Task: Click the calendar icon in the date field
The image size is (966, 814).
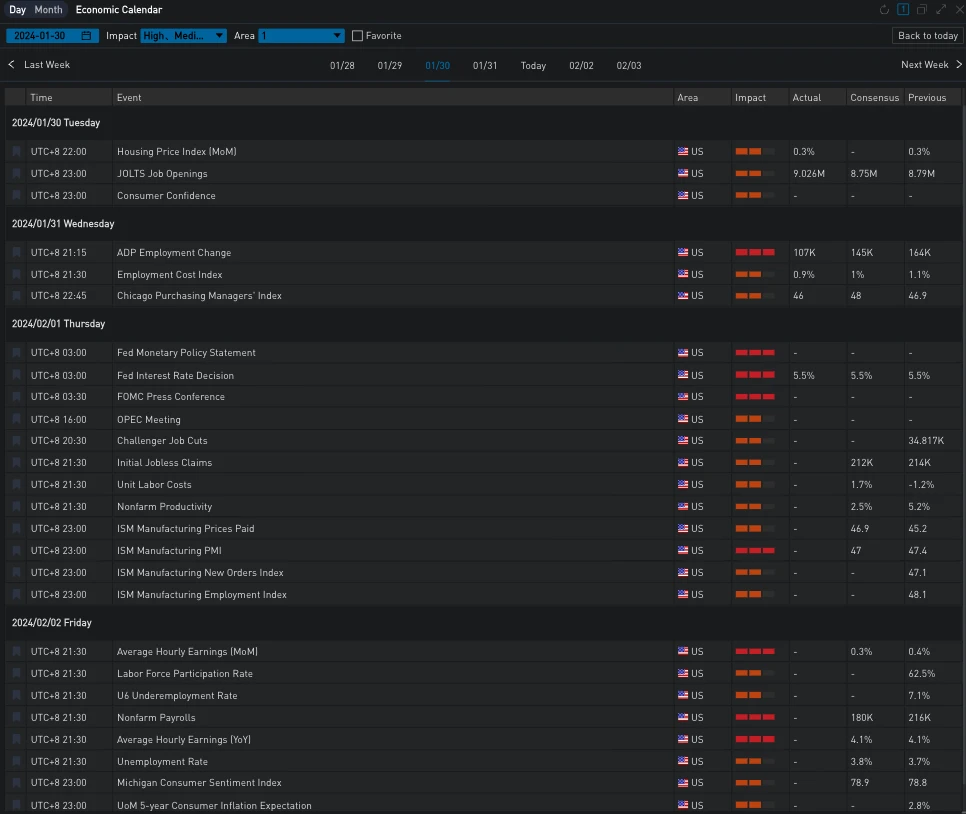Action: pos(87,36)
